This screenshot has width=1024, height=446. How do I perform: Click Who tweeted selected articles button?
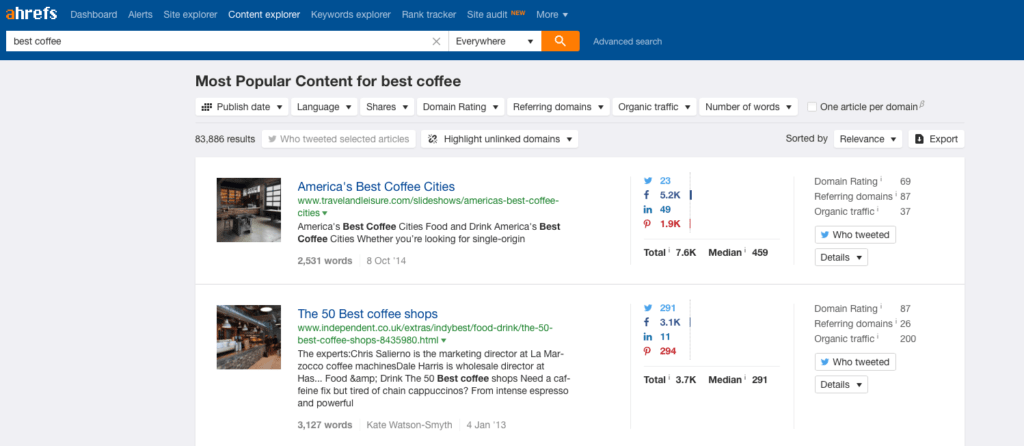pos(338,139)
